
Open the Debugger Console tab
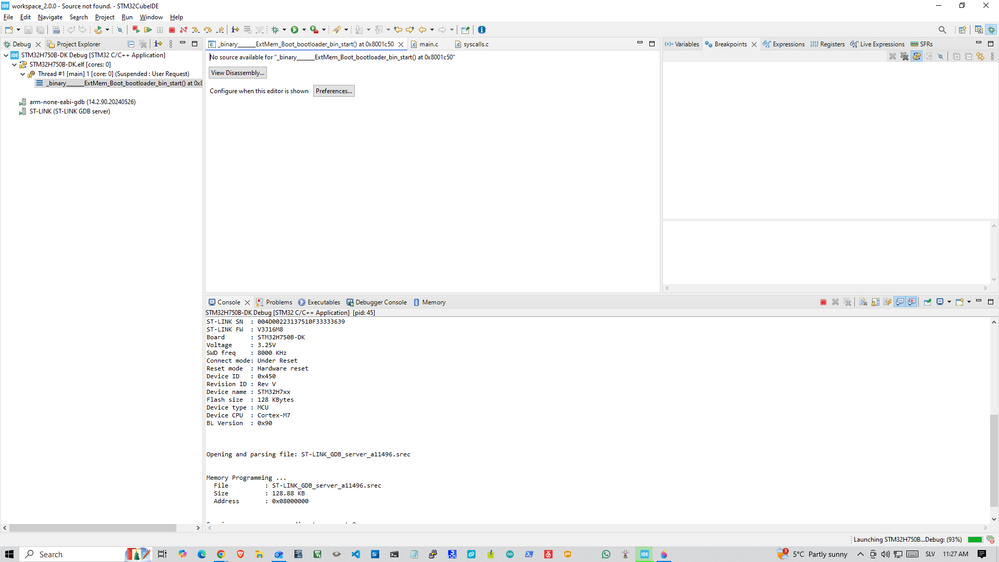click(x=377, y=302)
